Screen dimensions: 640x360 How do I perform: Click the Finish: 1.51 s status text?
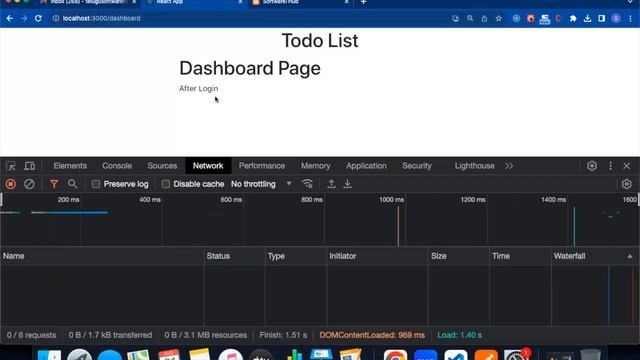coord(283,335)
